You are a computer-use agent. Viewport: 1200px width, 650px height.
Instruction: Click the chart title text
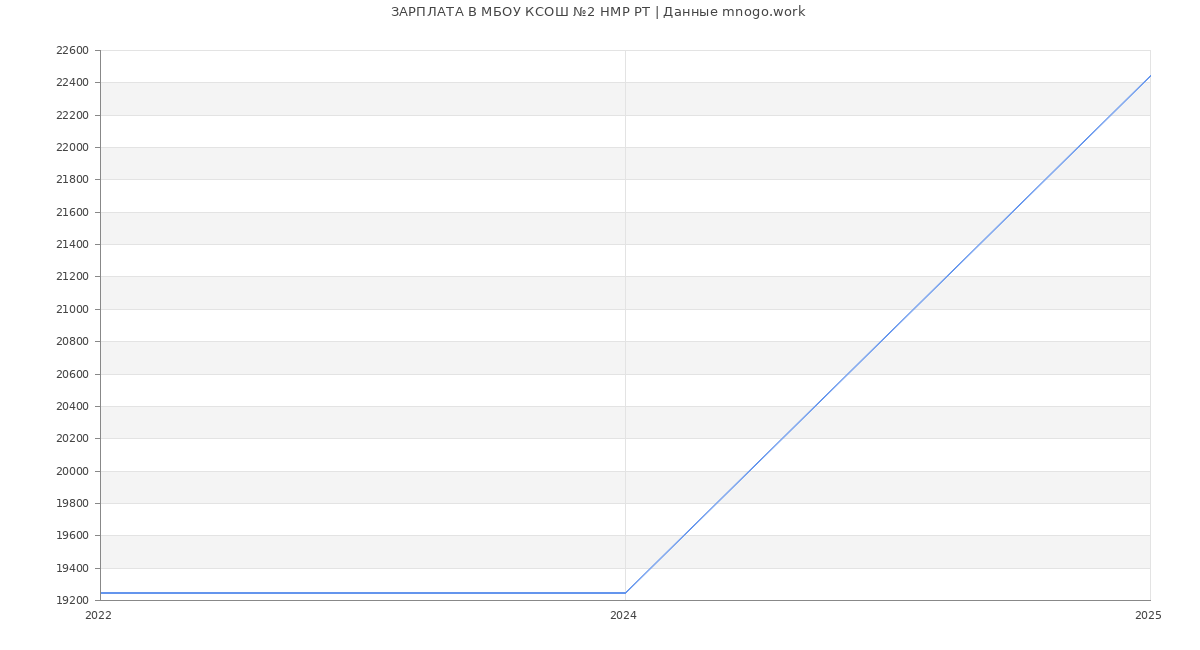[x=598, y=12]
